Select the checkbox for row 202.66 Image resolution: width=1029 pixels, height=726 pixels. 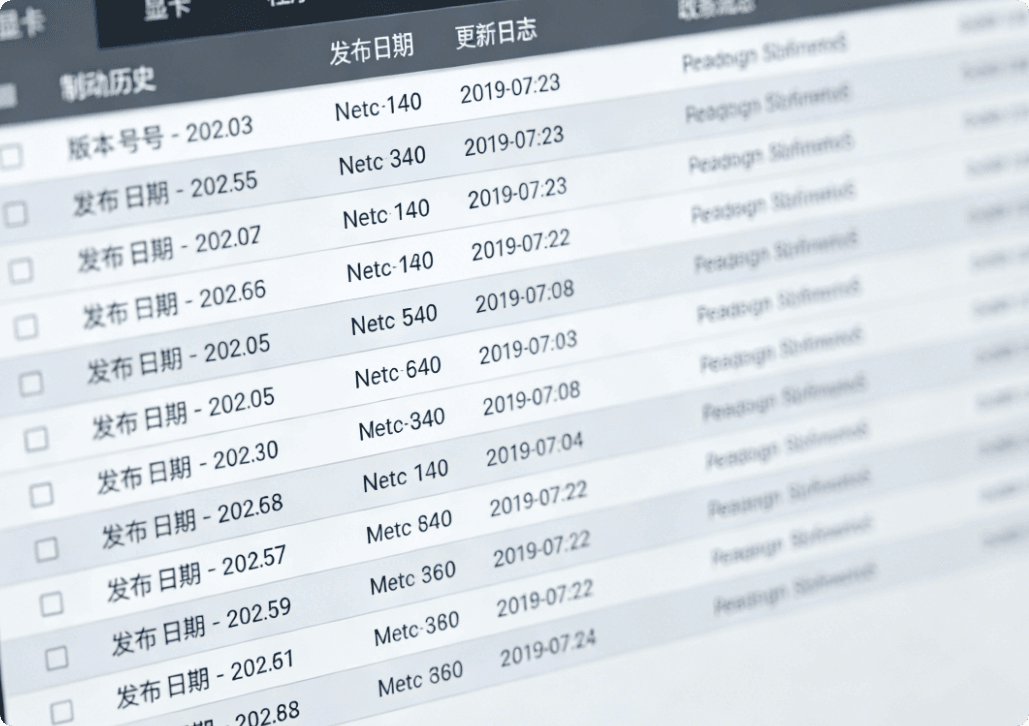(x=27, y=327)
